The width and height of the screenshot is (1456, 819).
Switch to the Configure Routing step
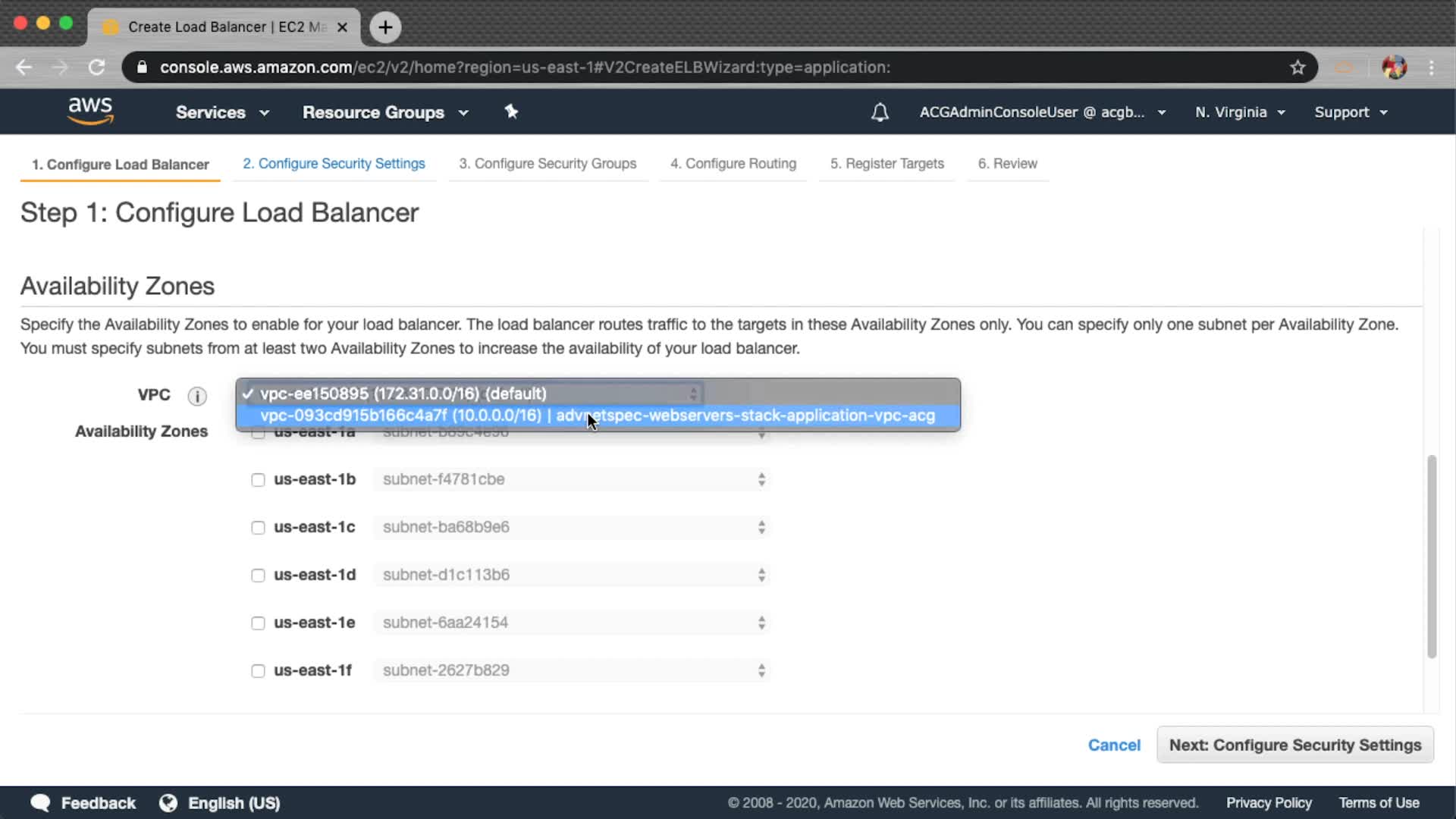coord(733,164)
